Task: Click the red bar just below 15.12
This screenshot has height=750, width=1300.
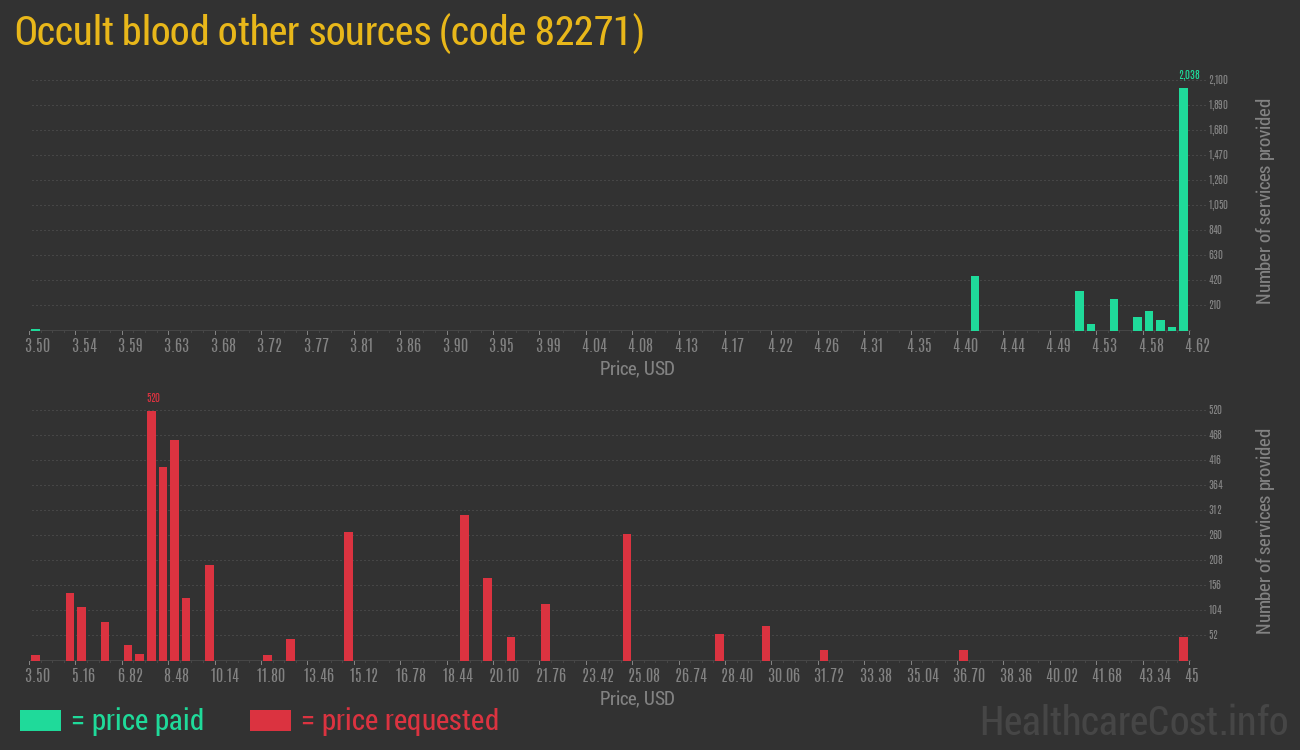Action: coord(348,596)
